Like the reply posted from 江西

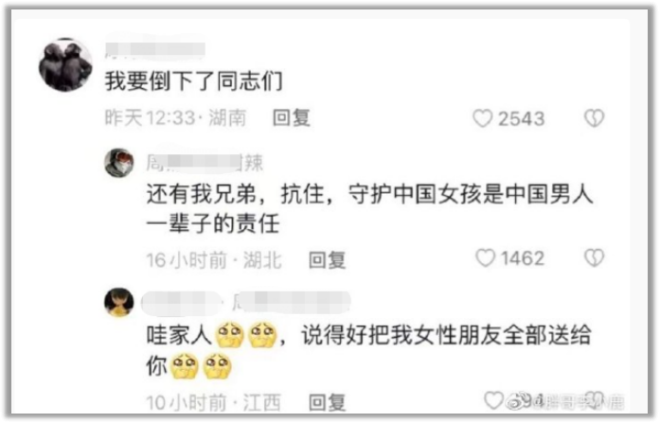coord(494,400)
